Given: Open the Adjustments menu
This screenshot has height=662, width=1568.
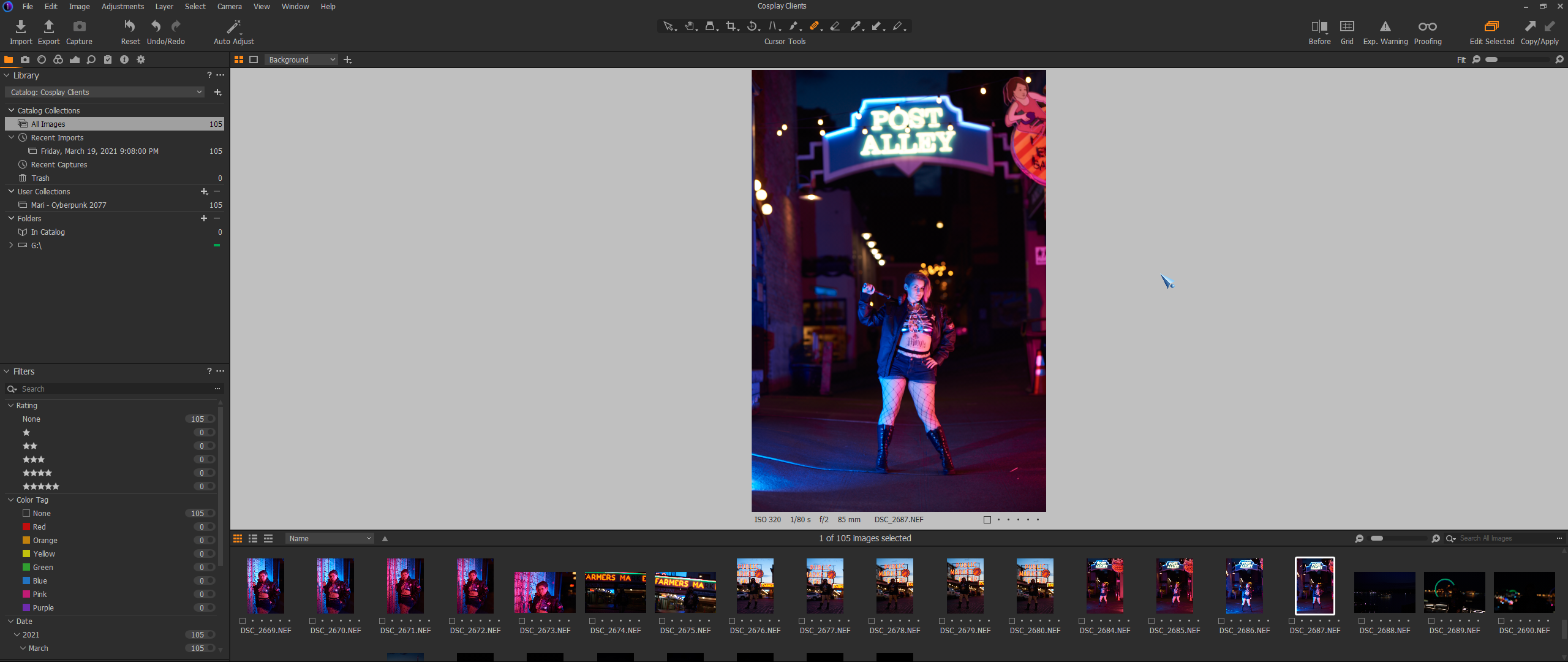Looking at the screenshot, I should (123, 6).
